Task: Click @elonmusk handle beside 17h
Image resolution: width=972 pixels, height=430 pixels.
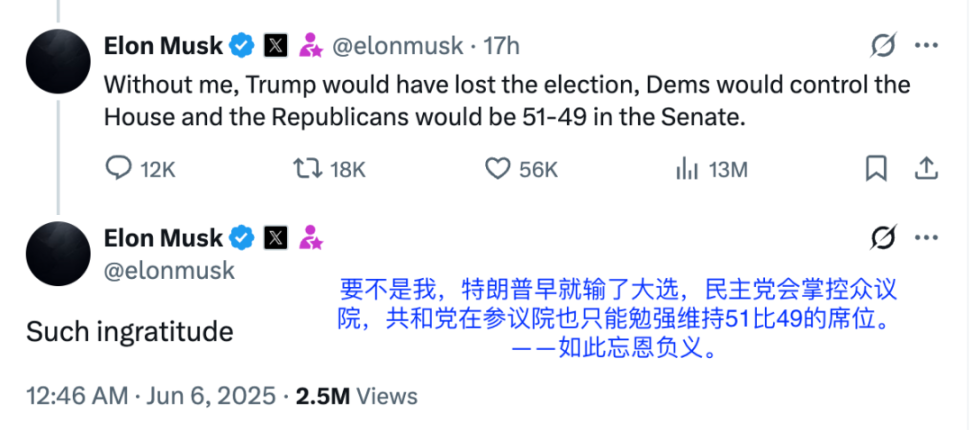Action: tap(398, 46)
